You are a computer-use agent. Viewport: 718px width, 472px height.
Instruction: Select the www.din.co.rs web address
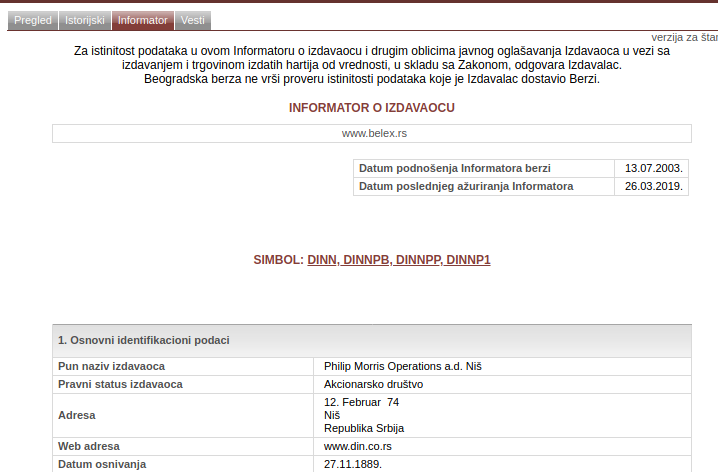coord(358,446)
